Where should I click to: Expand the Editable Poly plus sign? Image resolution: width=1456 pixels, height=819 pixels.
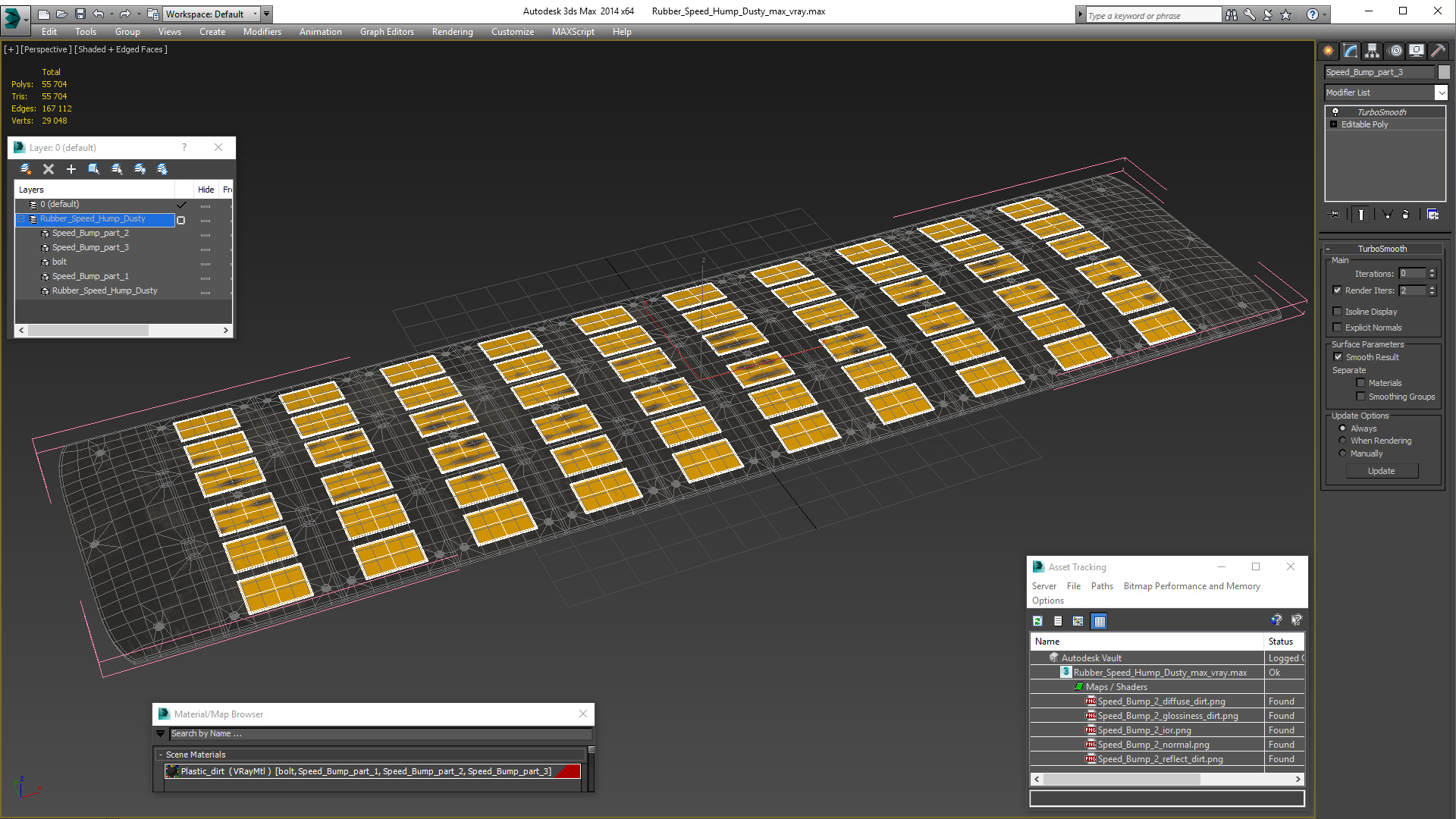[1333, 124]
